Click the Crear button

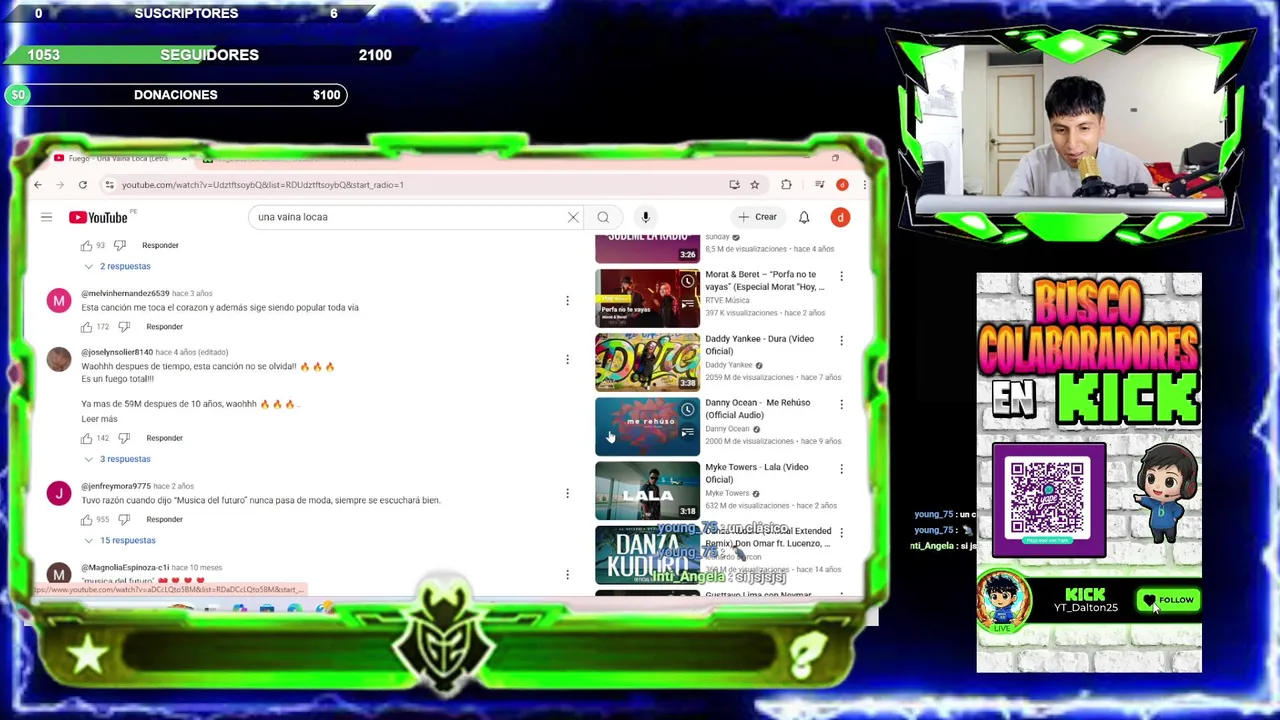pos(757,217)
